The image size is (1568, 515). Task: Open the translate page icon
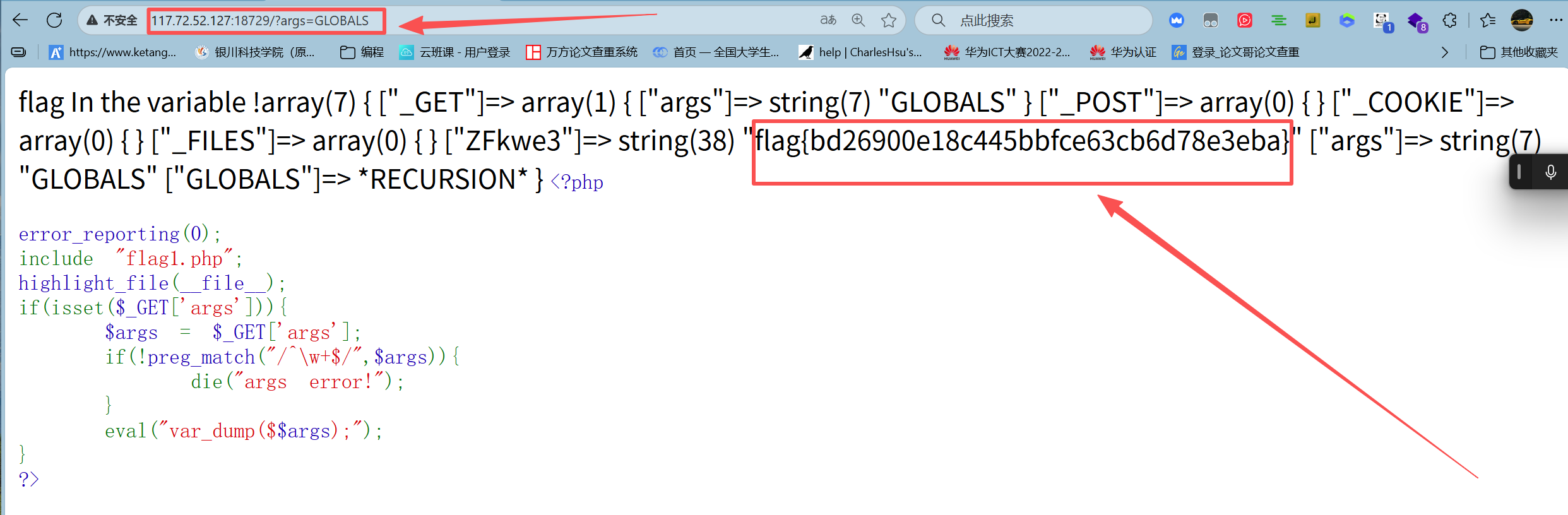tap(828, 20)
